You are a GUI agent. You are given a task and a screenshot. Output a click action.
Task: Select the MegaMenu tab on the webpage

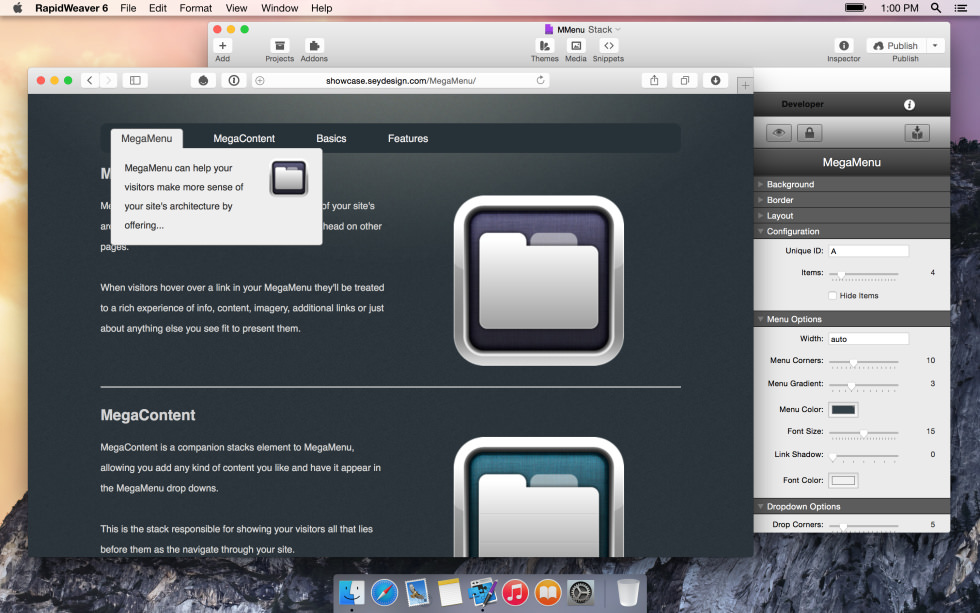coord(147,138)
